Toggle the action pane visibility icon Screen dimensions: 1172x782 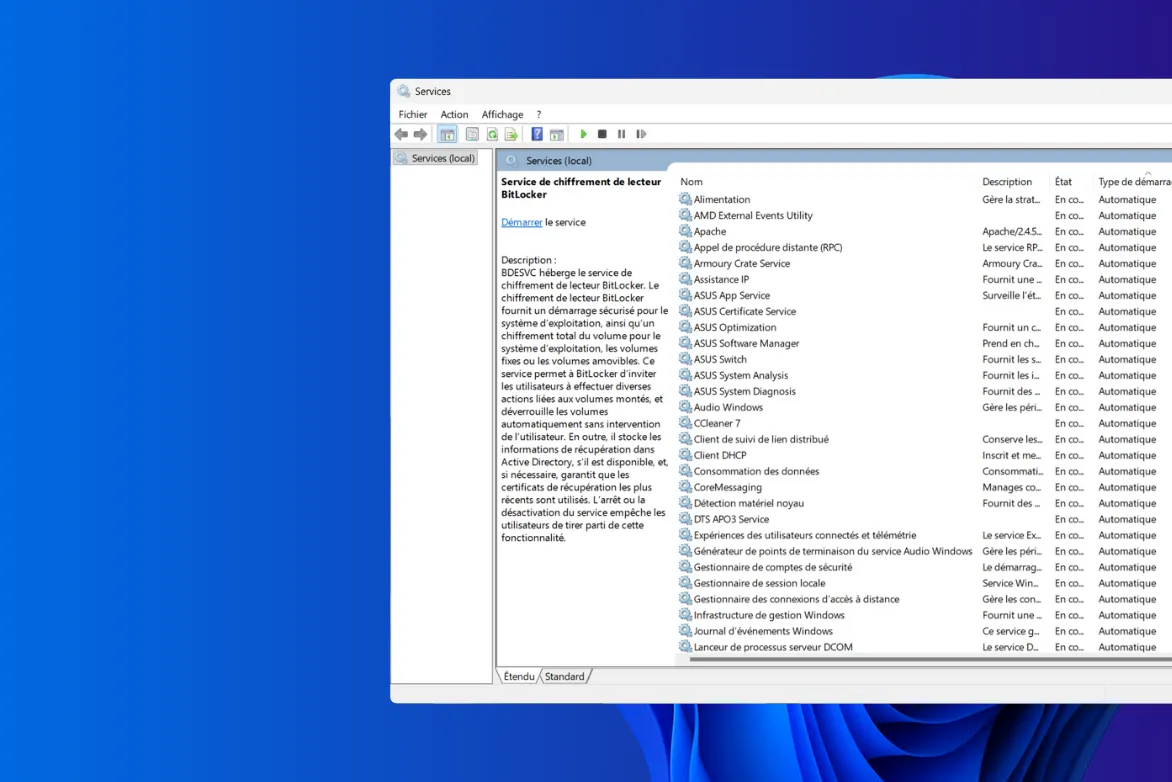[x=557, y=133]
